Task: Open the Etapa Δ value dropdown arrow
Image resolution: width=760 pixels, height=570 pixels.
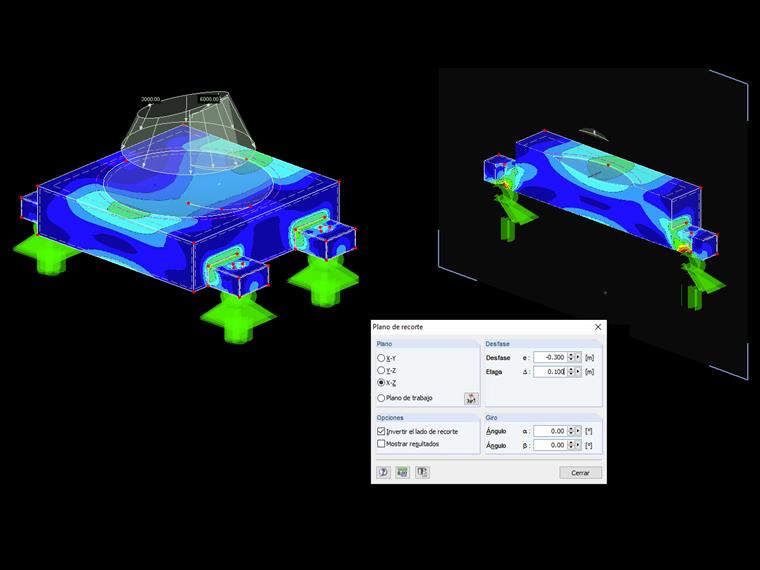Action: pos(578,372)
